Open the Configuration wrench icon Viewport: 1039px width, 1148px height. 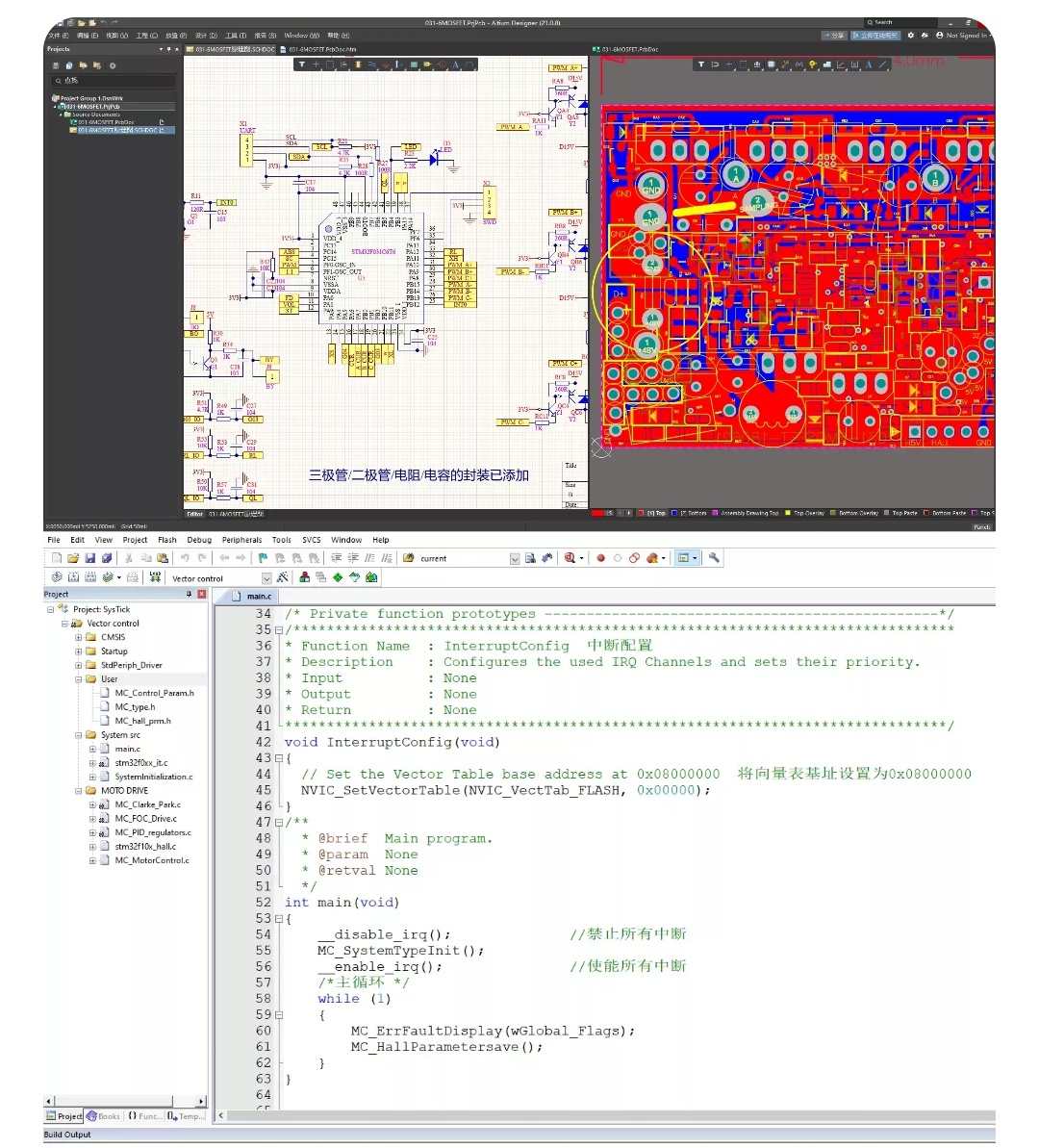(x=713, y=558)
